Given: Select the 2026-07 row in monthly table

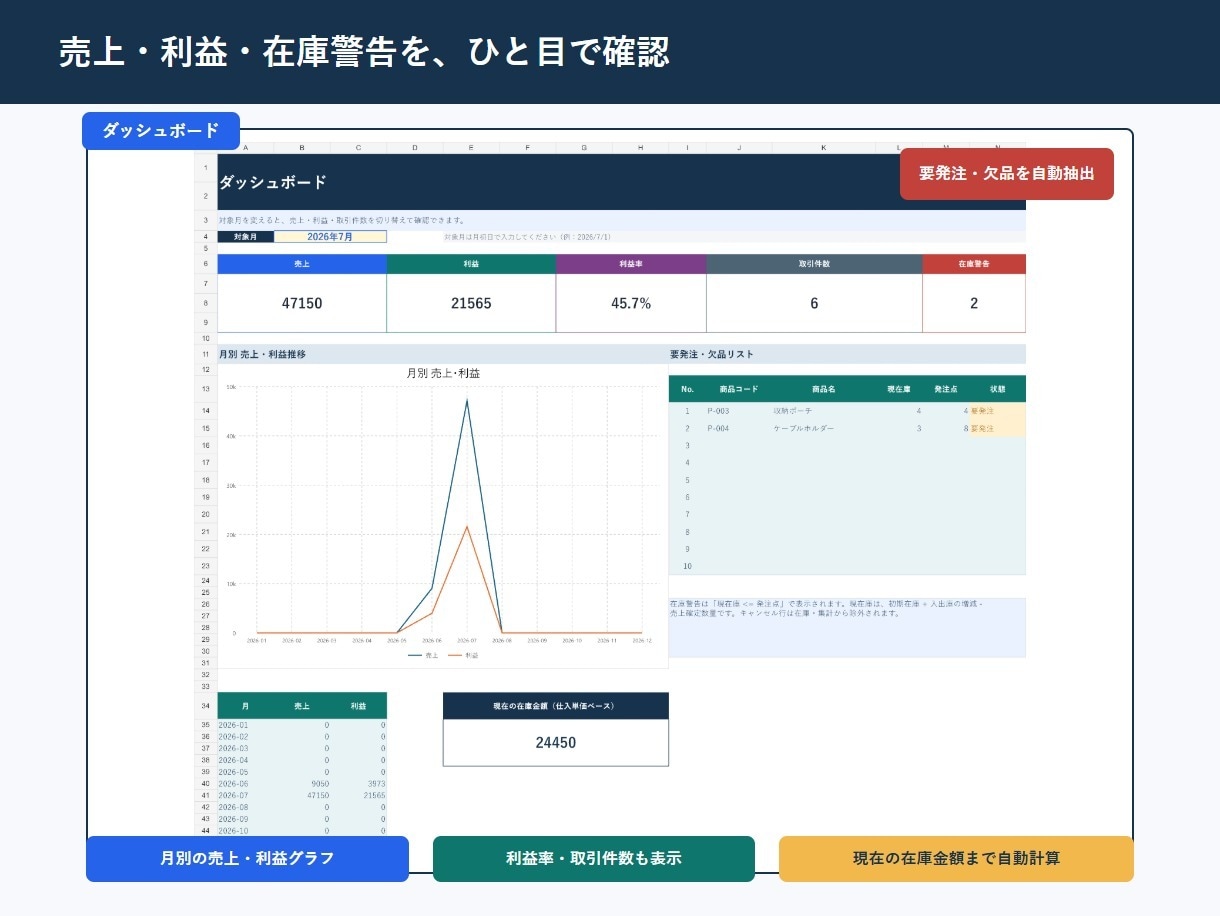Looking at the screenshot, I should (x=302, y=796).
